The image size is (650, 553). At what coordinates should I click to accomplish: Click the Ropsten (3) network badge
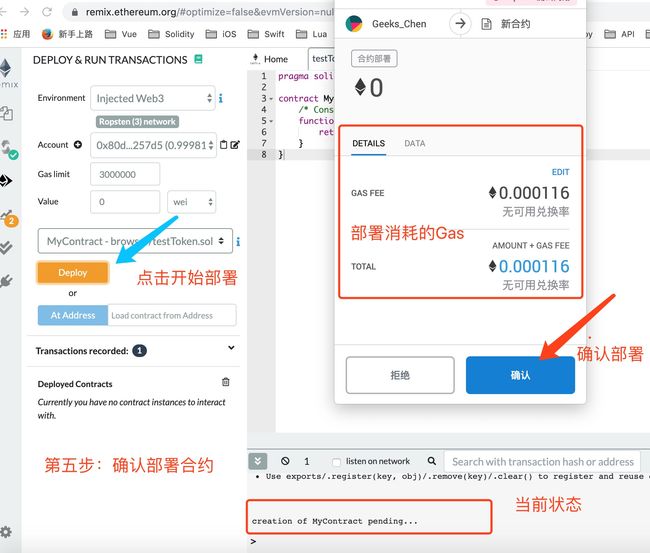tap(137, 121)
